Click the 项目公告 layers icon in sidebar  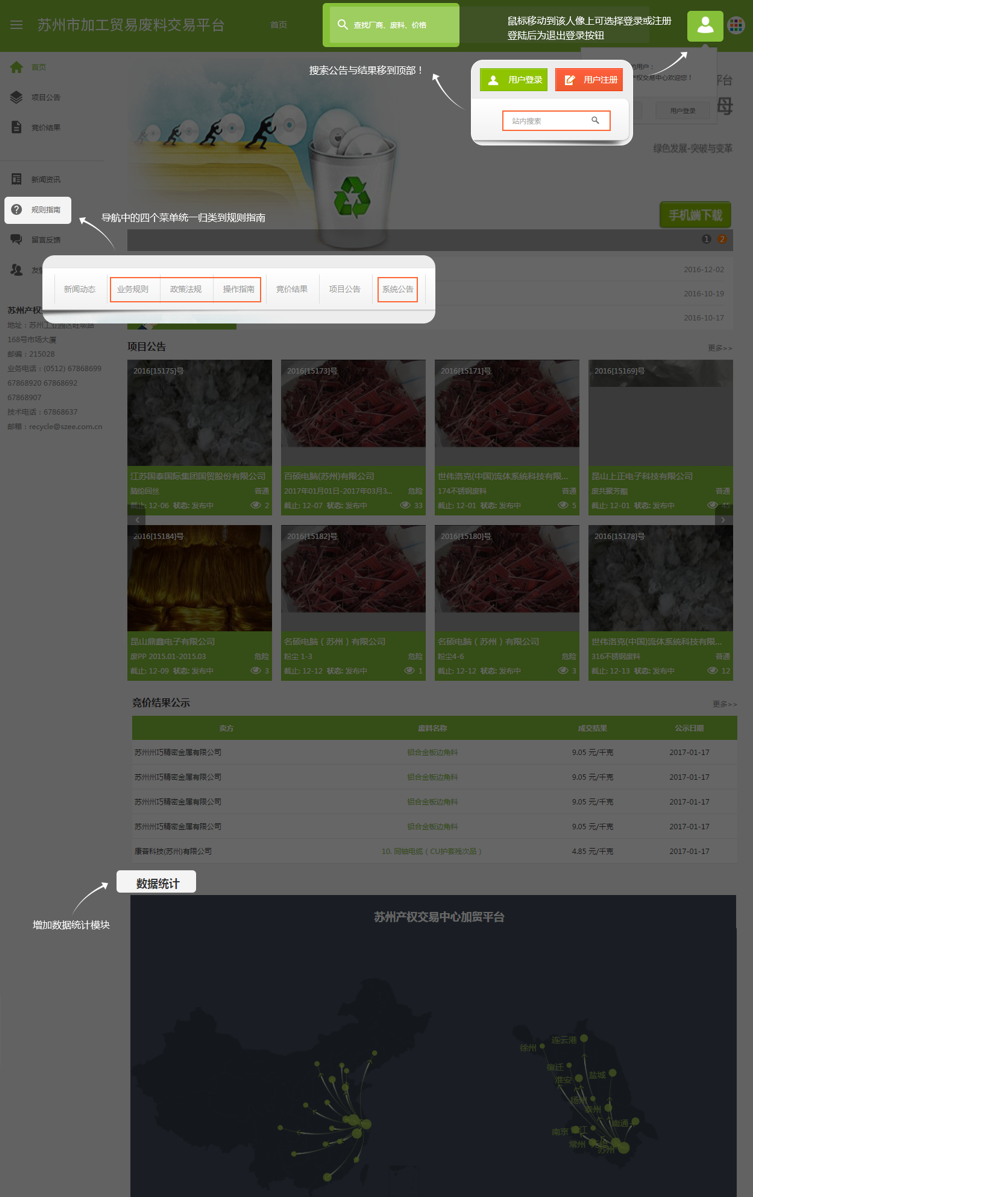tap(16, 97)
